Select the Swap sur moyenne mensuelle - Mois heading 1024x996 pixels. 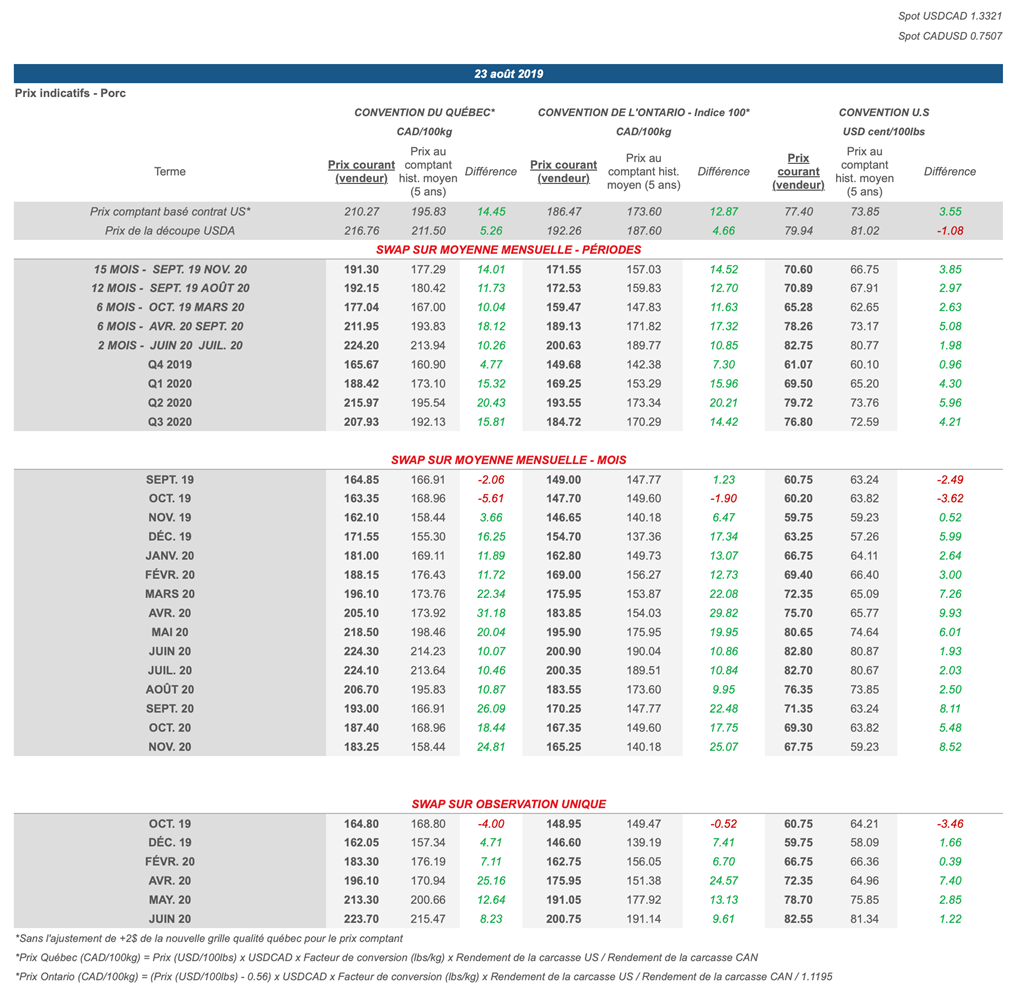click(x=508, y=460)
